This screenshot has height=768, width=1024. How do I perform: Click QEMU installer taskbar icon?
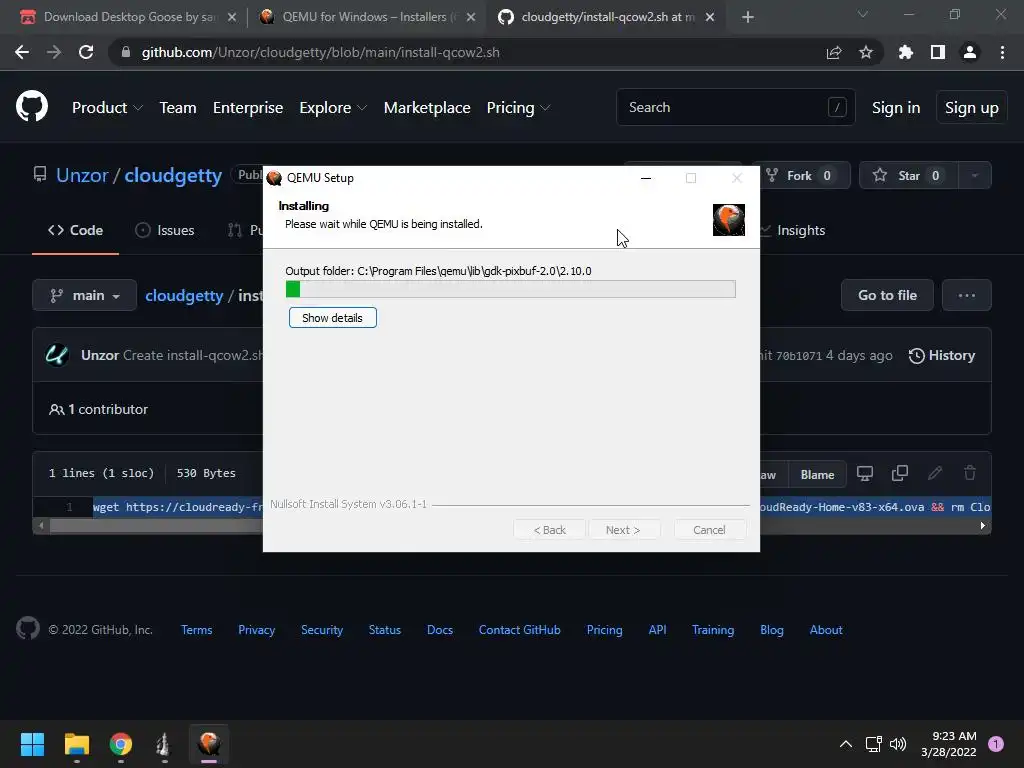pos(209,744)
